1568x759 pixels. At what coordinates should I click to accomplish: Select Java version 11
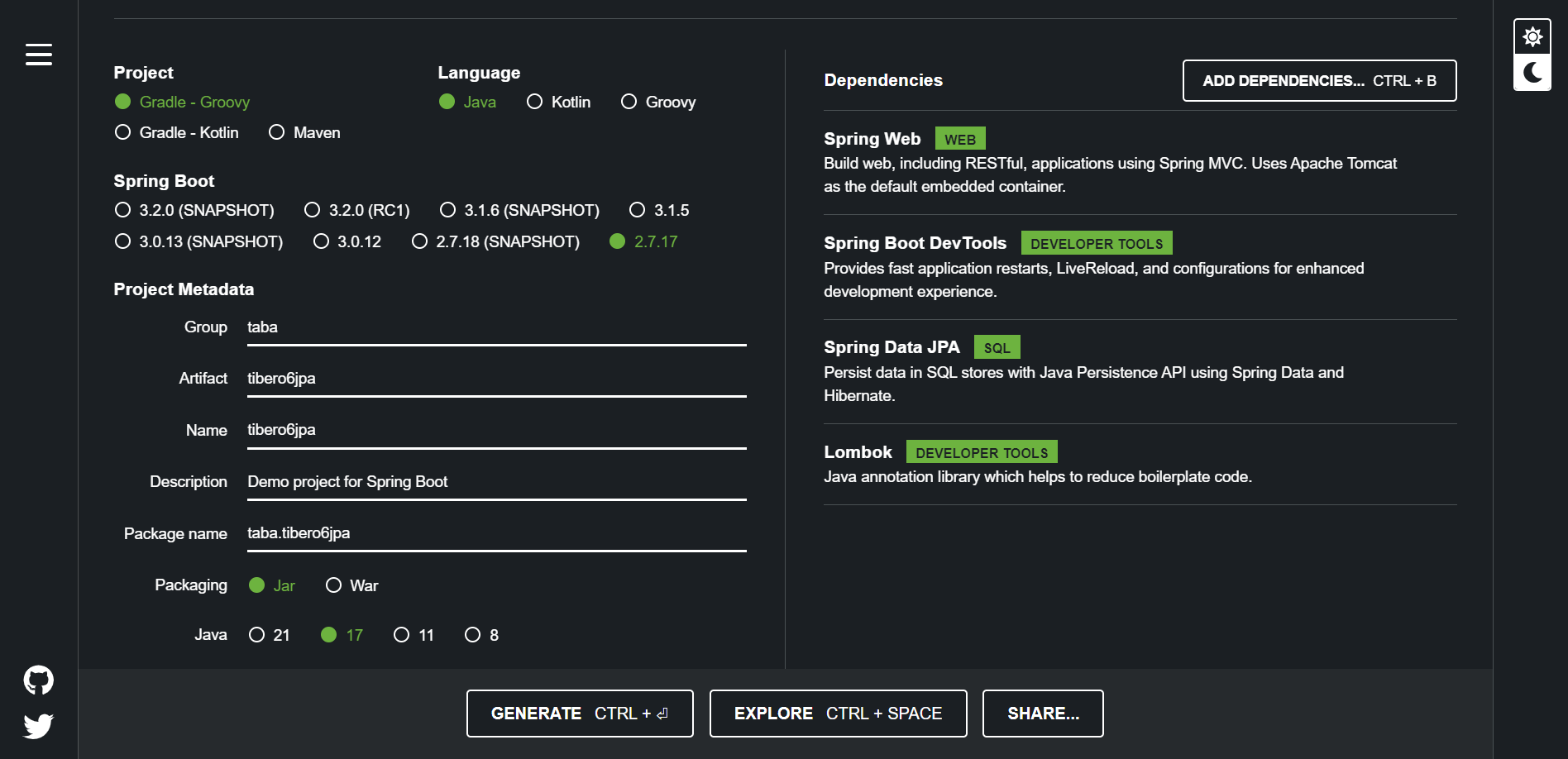(414, 635)
